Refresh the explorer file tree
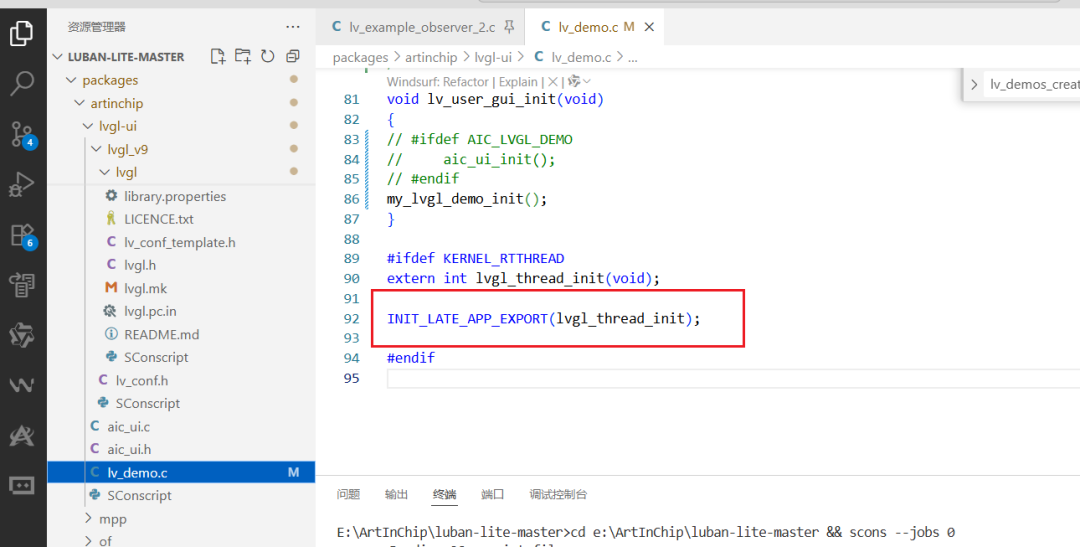 pyautogui.click(x=267, y=56)
